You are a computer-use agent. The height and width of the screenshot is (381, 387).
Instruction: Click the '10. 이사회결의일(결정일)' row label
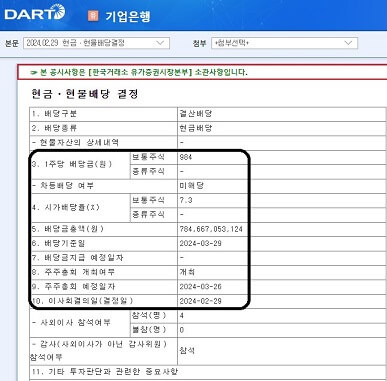click(x=82, y=301)
